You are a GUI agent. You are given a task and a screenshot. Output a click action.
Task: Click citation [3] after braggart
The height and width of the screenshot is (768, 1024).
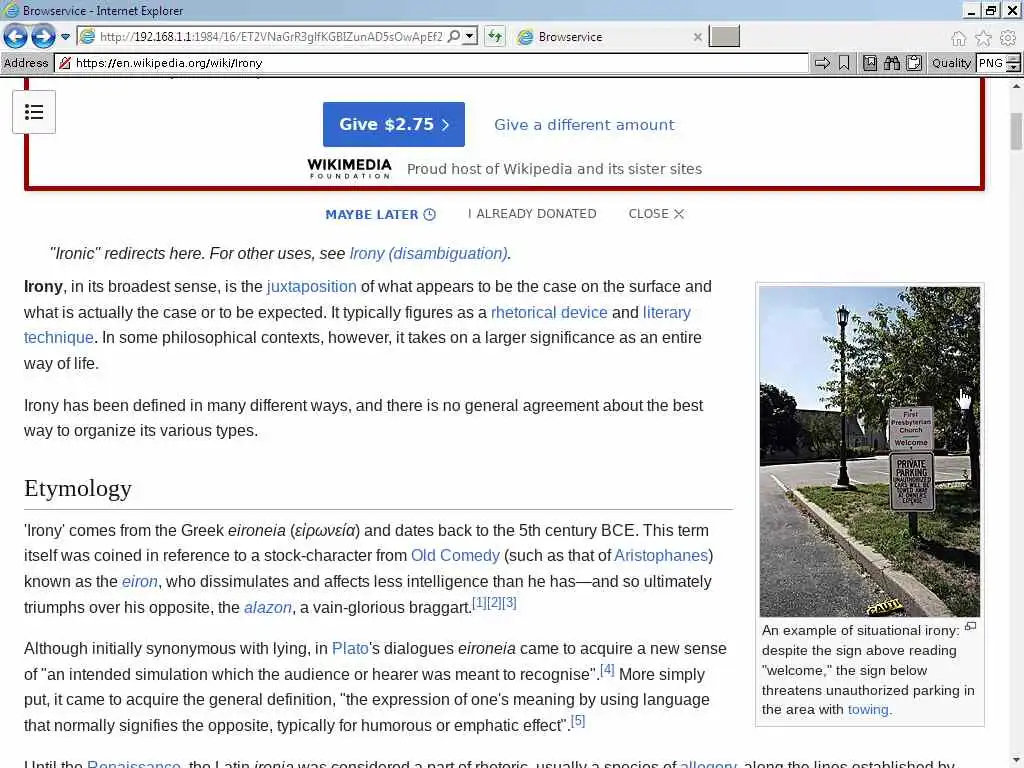[x=509, y=602]
